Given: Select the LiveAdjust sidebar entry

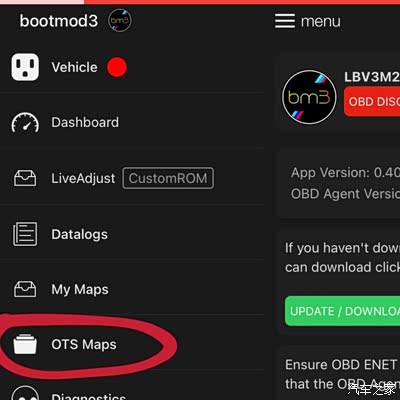Looking at the screenshot, I should tap(83, 178).
